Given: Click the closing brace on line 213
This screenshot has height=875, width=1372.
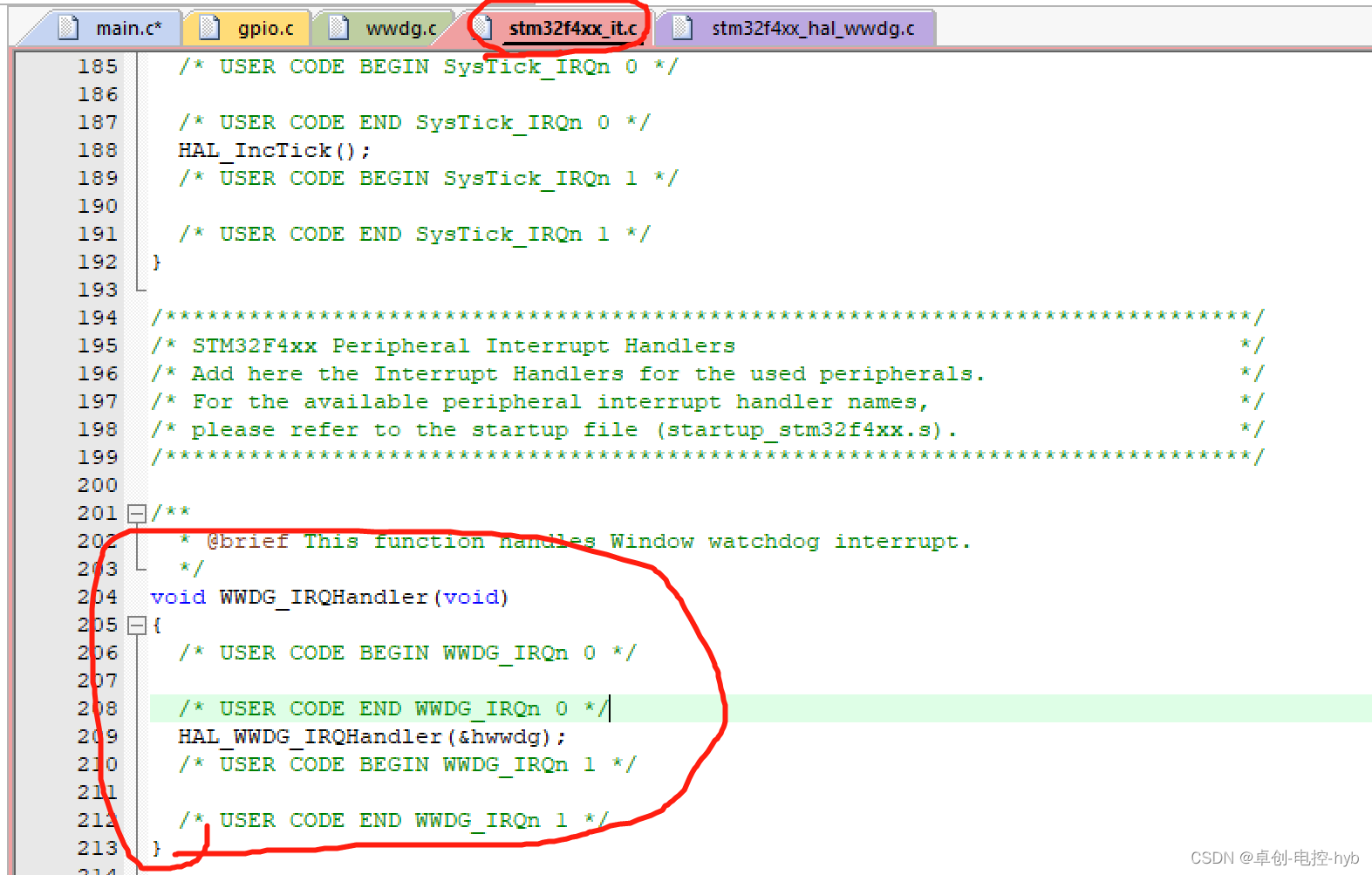Looking at the screenshot, I should (157, 848).
